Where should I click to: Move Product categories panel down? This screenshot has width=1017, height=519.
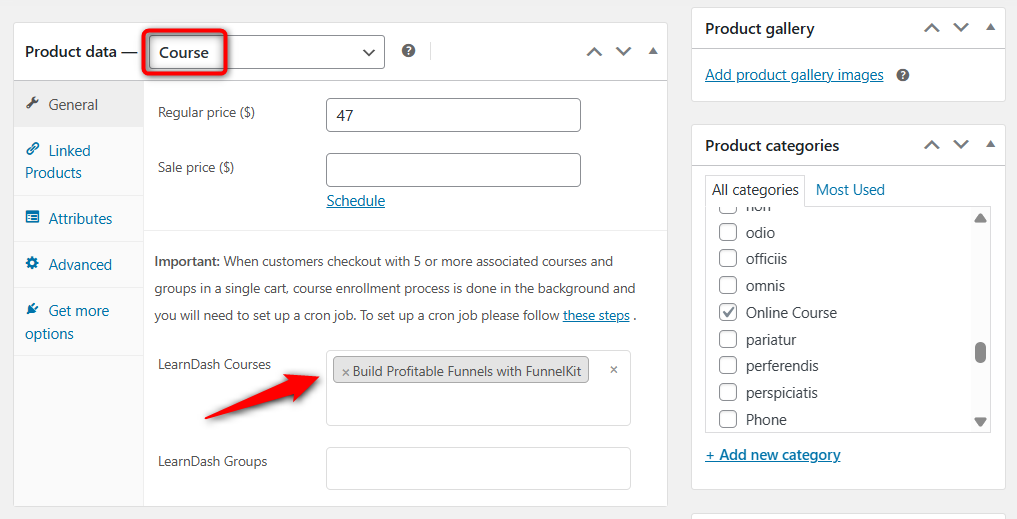961,145
